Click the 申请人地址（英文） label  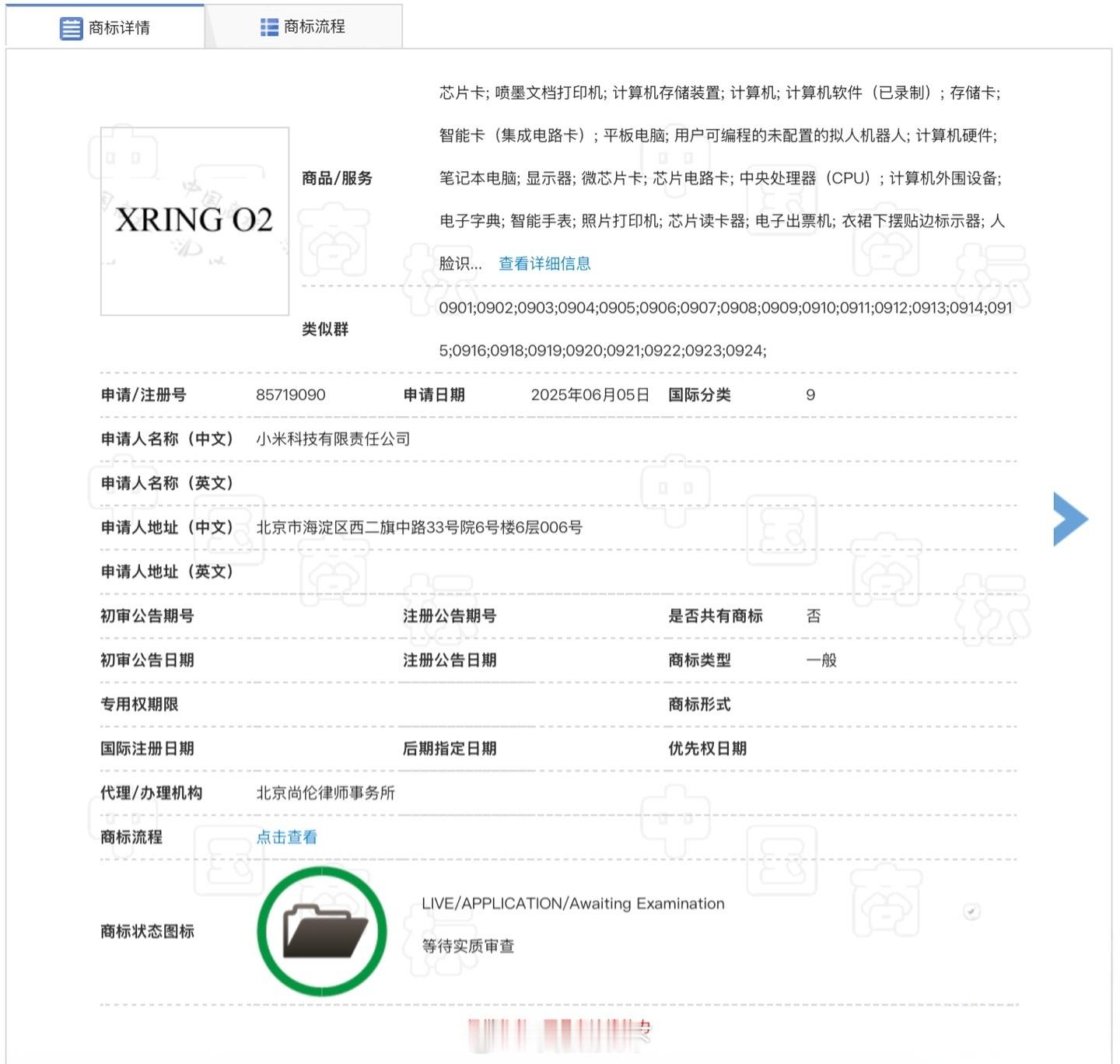[x=167, y=572]
